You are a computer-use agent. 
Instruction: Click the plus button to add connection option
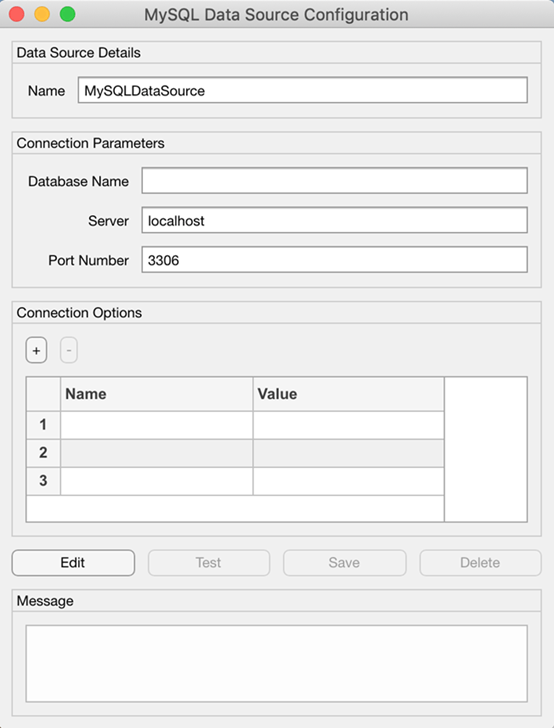point(36,350)
